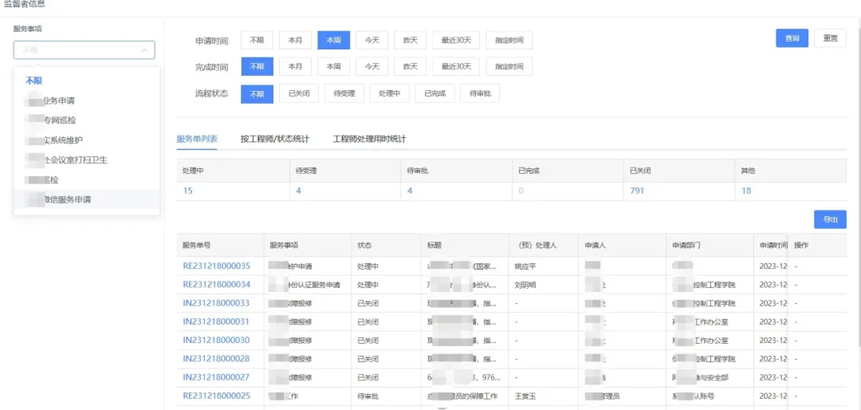Select 不限 option in service dropdown list

(34, 80)
